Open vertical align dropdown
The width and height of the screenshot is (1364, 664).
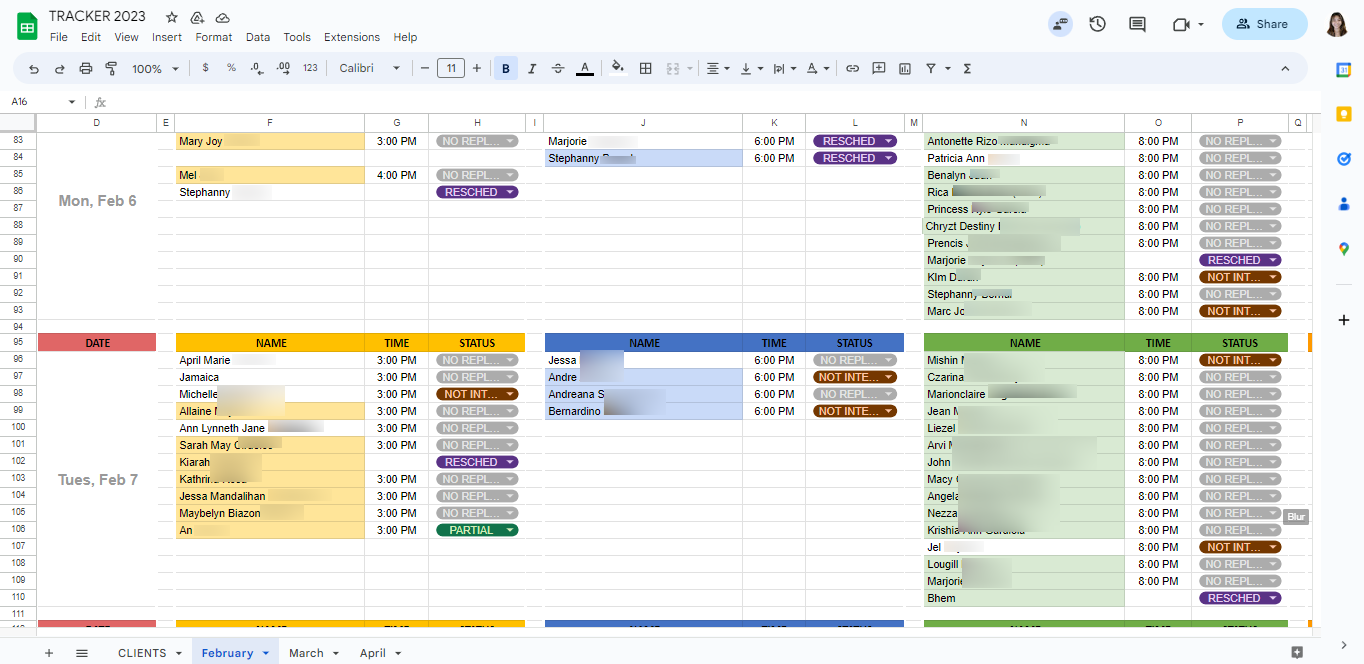click(751, 69)
